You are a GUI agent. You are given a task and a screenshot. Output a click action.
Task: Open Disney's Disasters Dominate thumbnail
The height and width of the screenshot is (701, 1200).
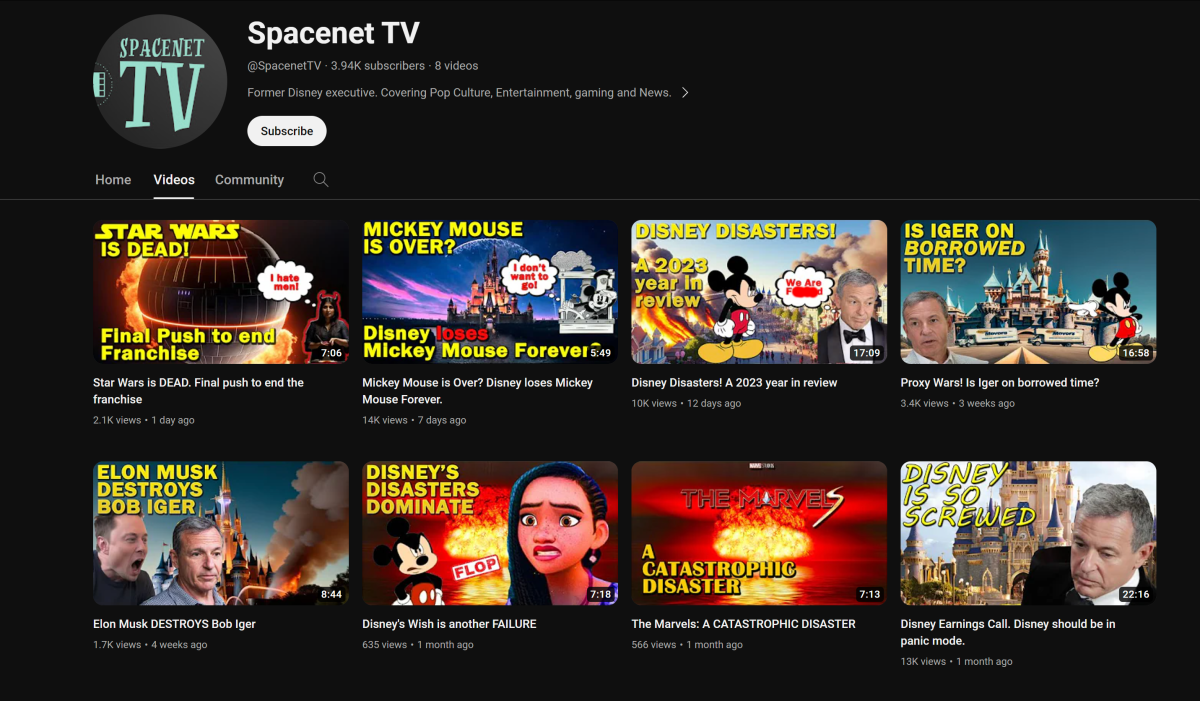[490, 533]
